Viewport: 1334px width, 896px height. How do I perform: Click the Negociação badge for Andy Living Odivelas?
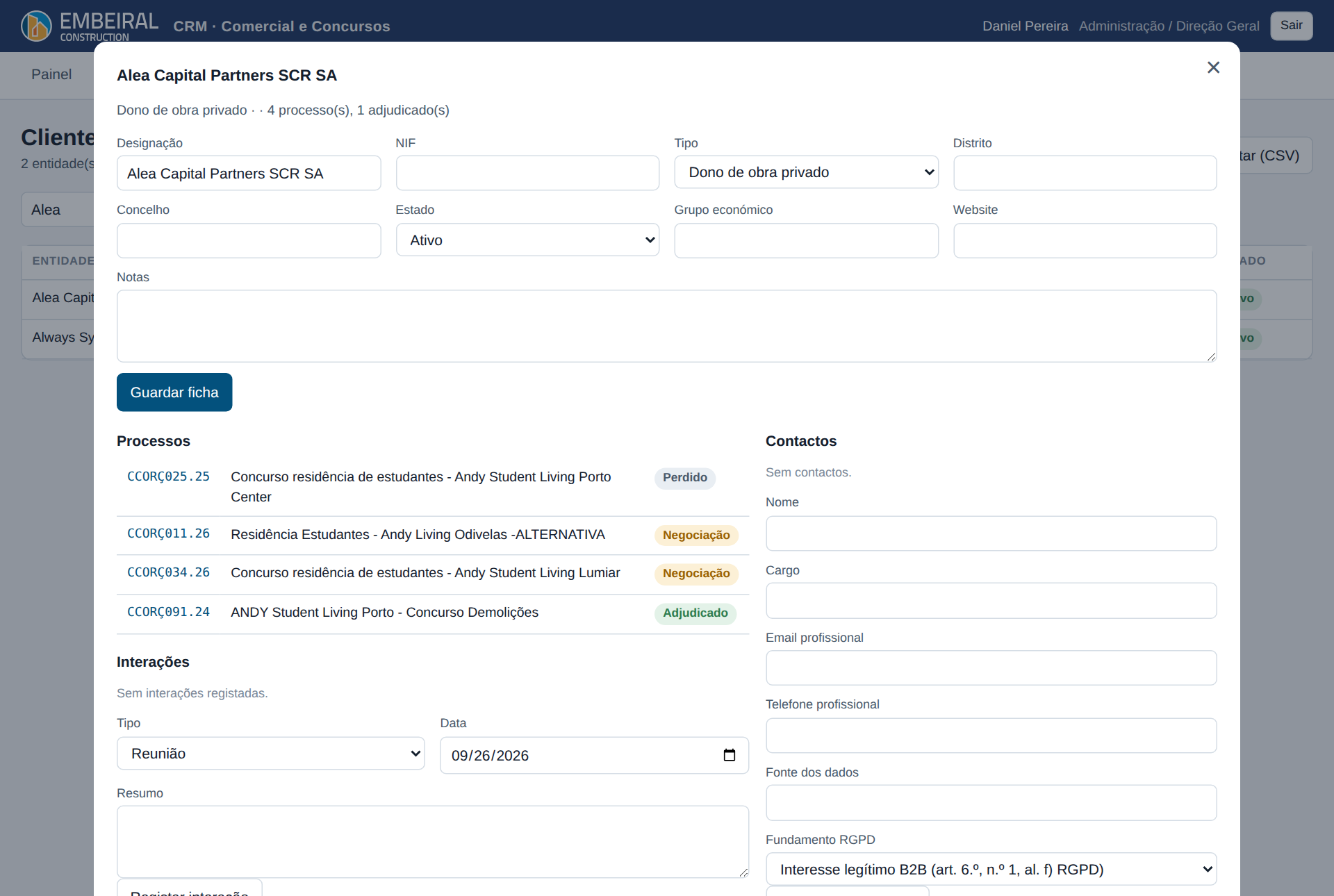point(696,536)
